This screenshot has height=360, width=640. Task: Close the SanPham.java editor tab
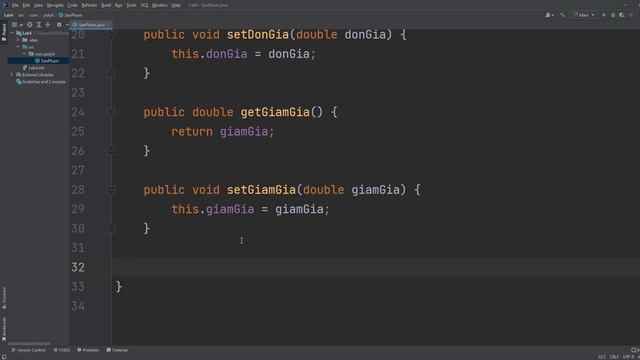pos(109,25)
